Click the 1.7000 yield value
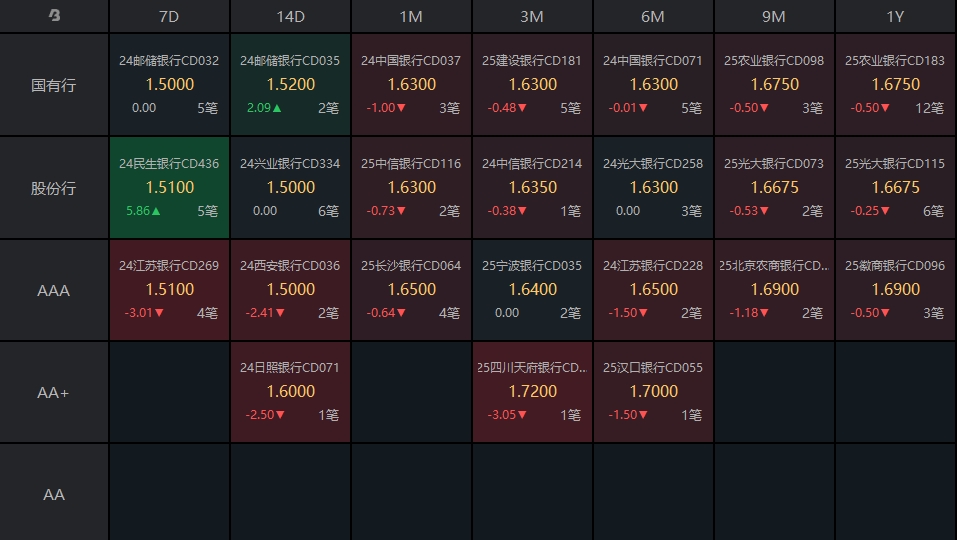The width and height of the screenshot is (957, 540). pos(654,391)
